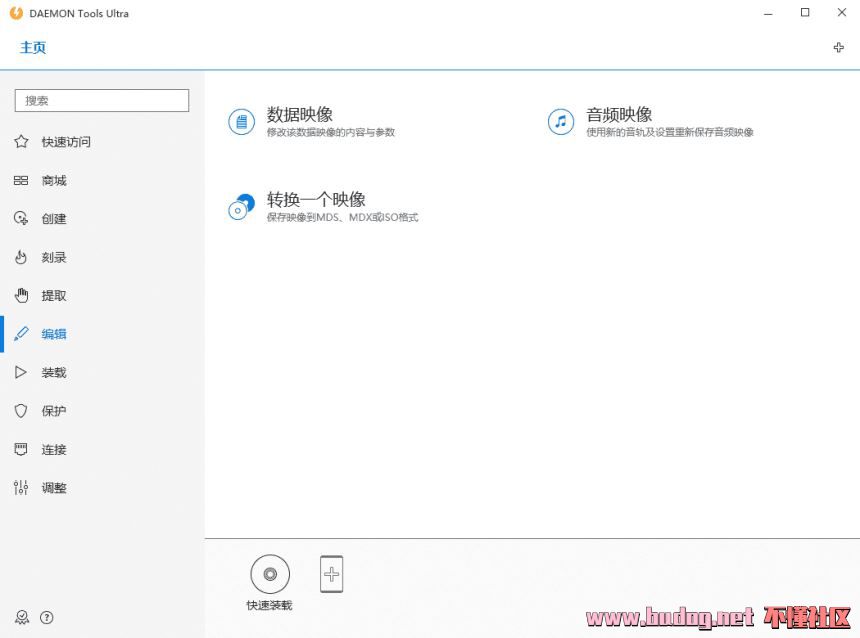Click the 保护 shield icon
The width and height of the screenshot is (860, 638).
coord(21,411)
